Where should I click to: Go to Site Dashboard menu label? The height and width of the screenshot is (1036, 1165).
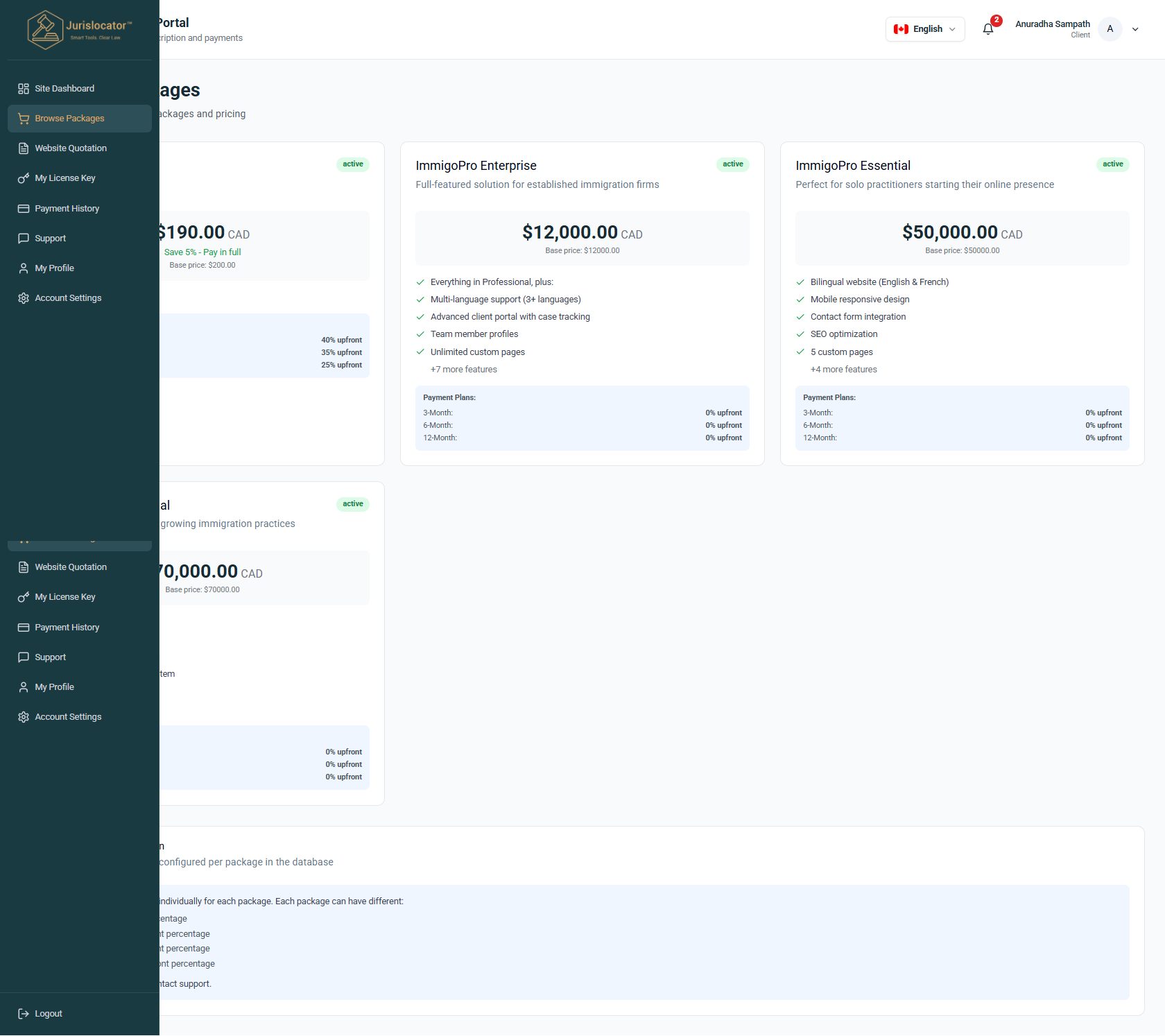pos(64,89)
